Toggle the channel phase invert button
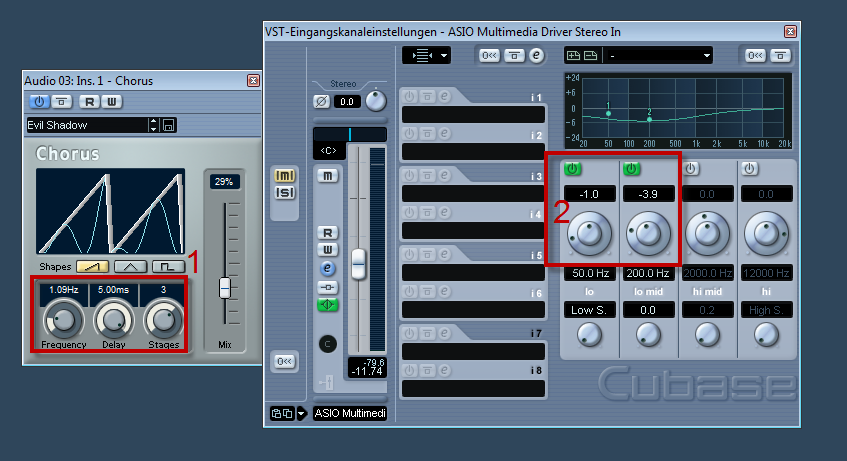The image size is (847, 461). coord(321,101)
